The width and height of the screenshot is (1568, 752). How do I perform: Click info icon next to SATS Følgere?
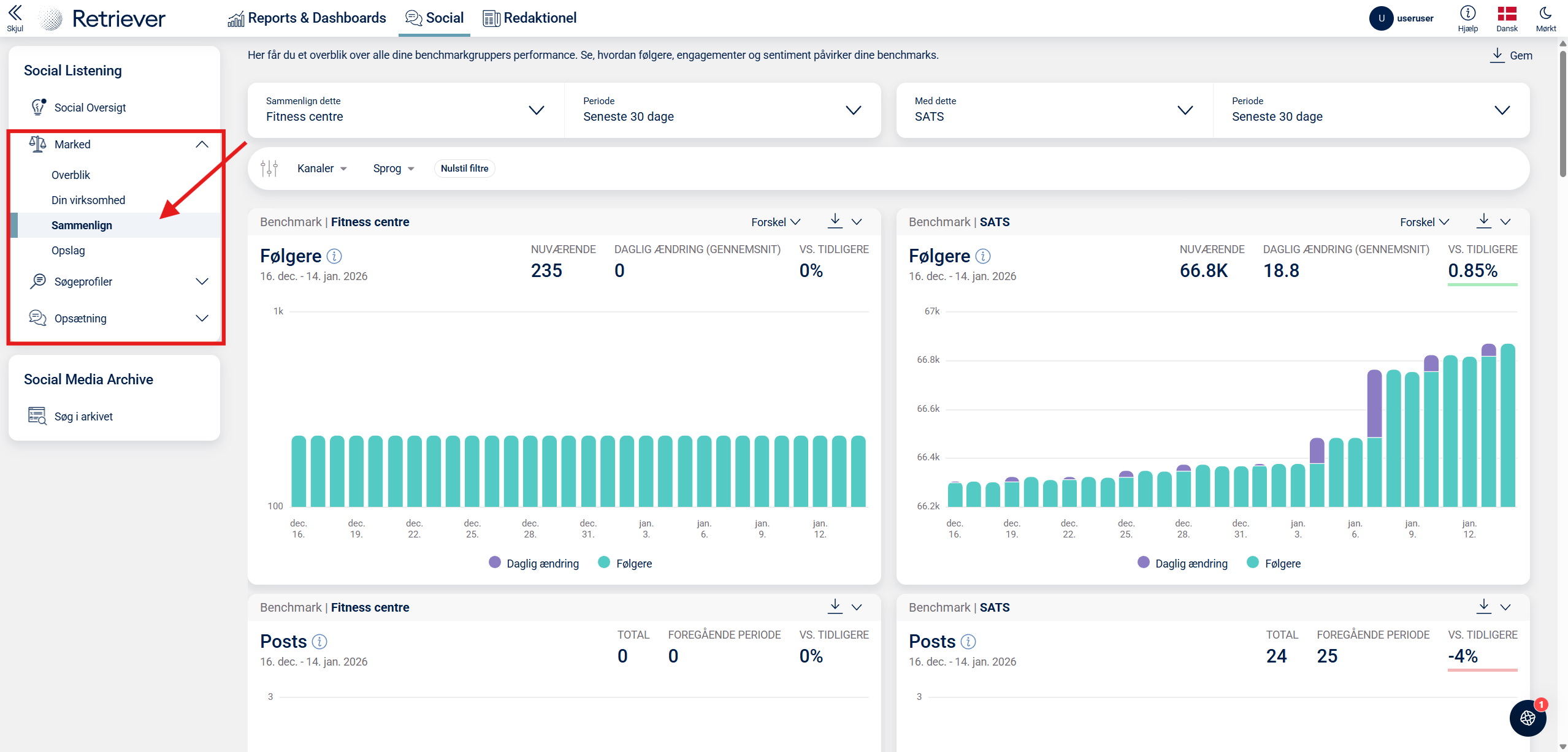pyautogui.click(x=983, y=256)
